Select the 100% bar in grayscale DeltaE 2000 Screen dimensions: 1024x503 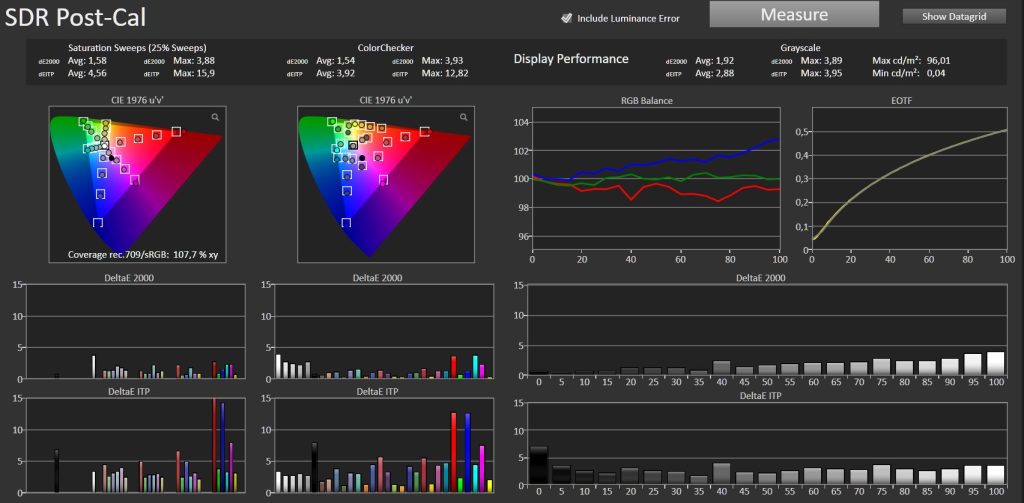pyautogui.click(x=995, y=363)
